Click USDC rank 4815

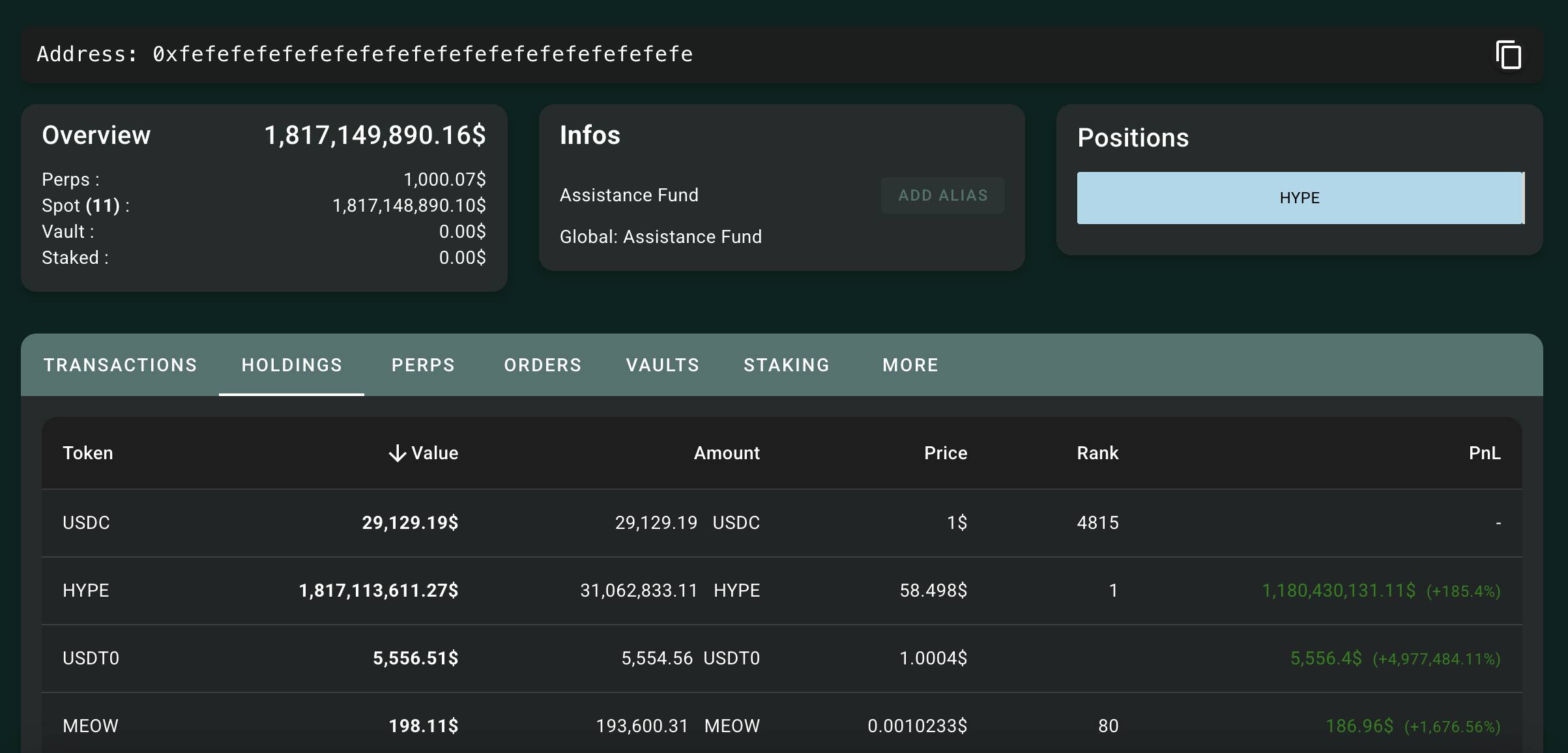pos(1097,523)
